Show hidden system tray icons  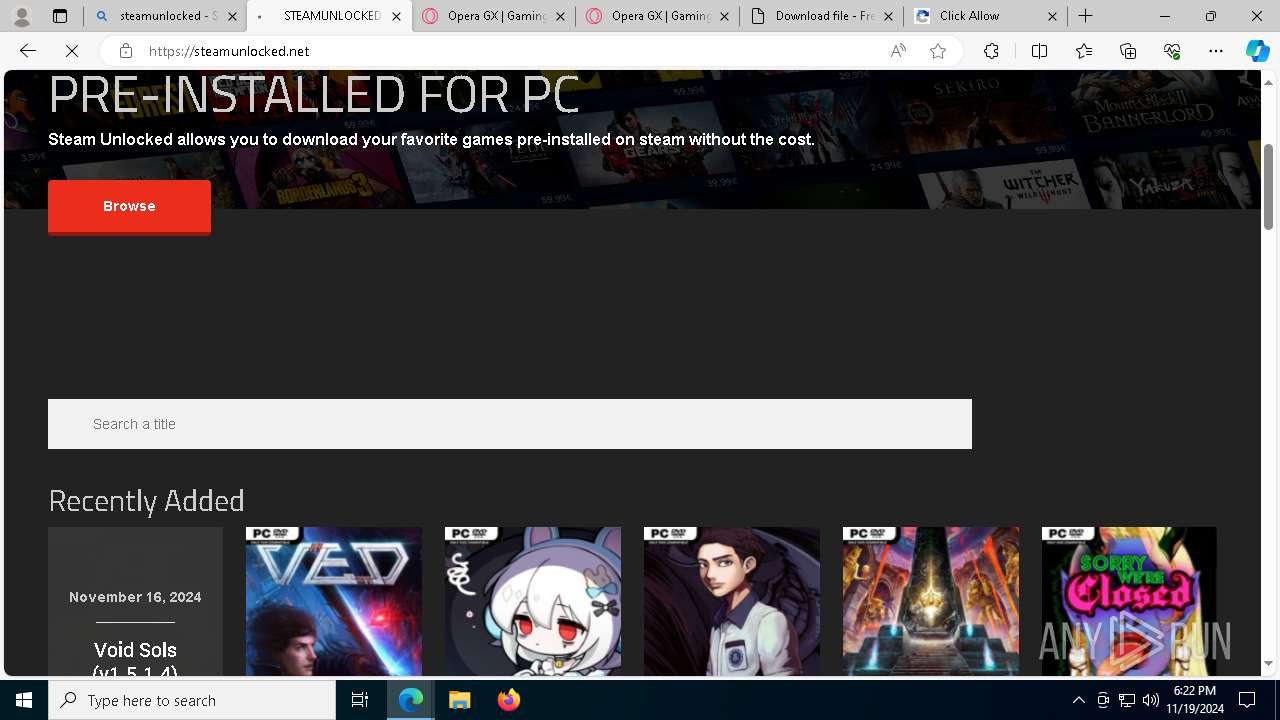click(1078, 700)
